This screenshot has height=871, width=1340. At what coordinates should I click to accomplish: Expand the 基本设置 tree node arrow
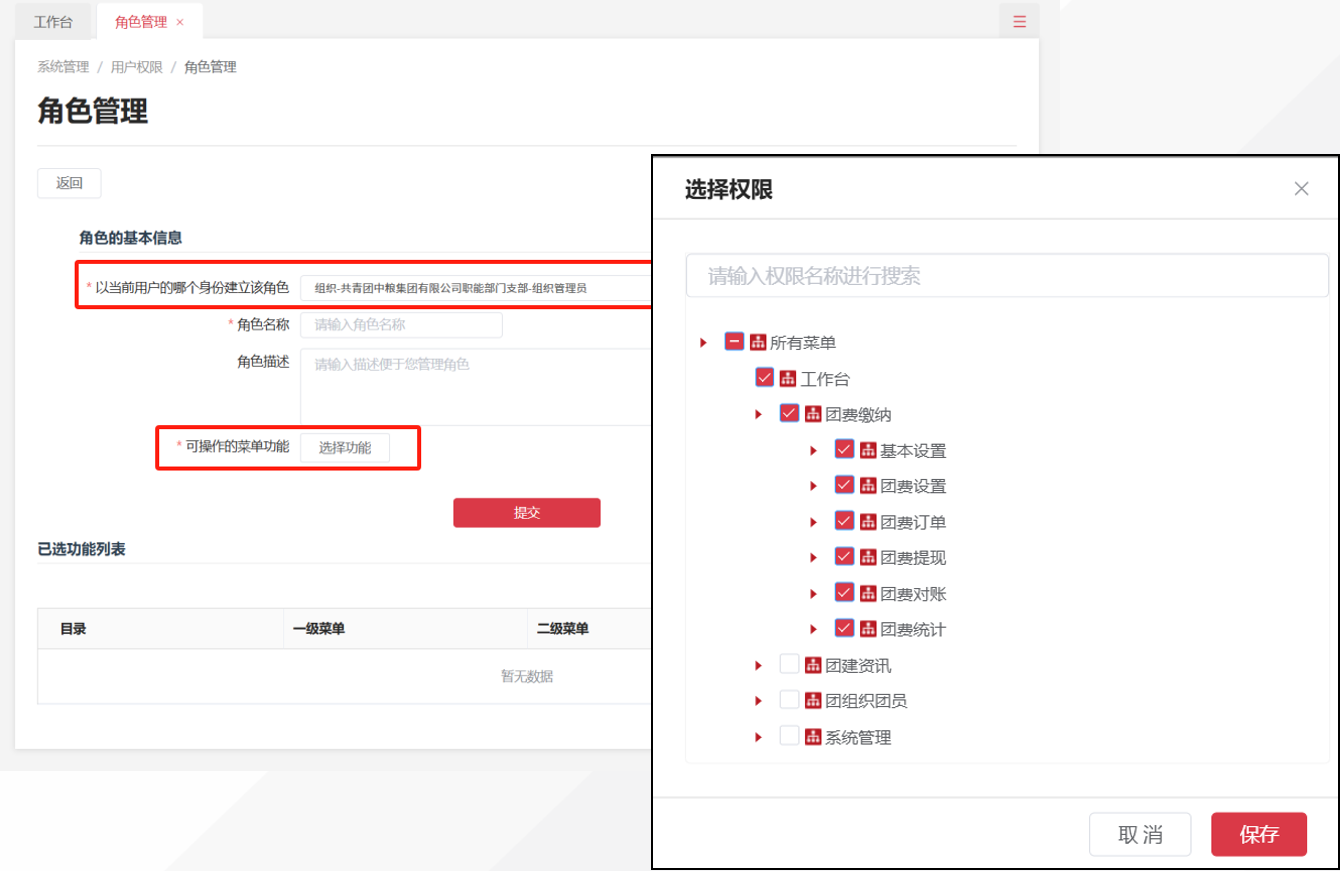click(x=814, y=450)
